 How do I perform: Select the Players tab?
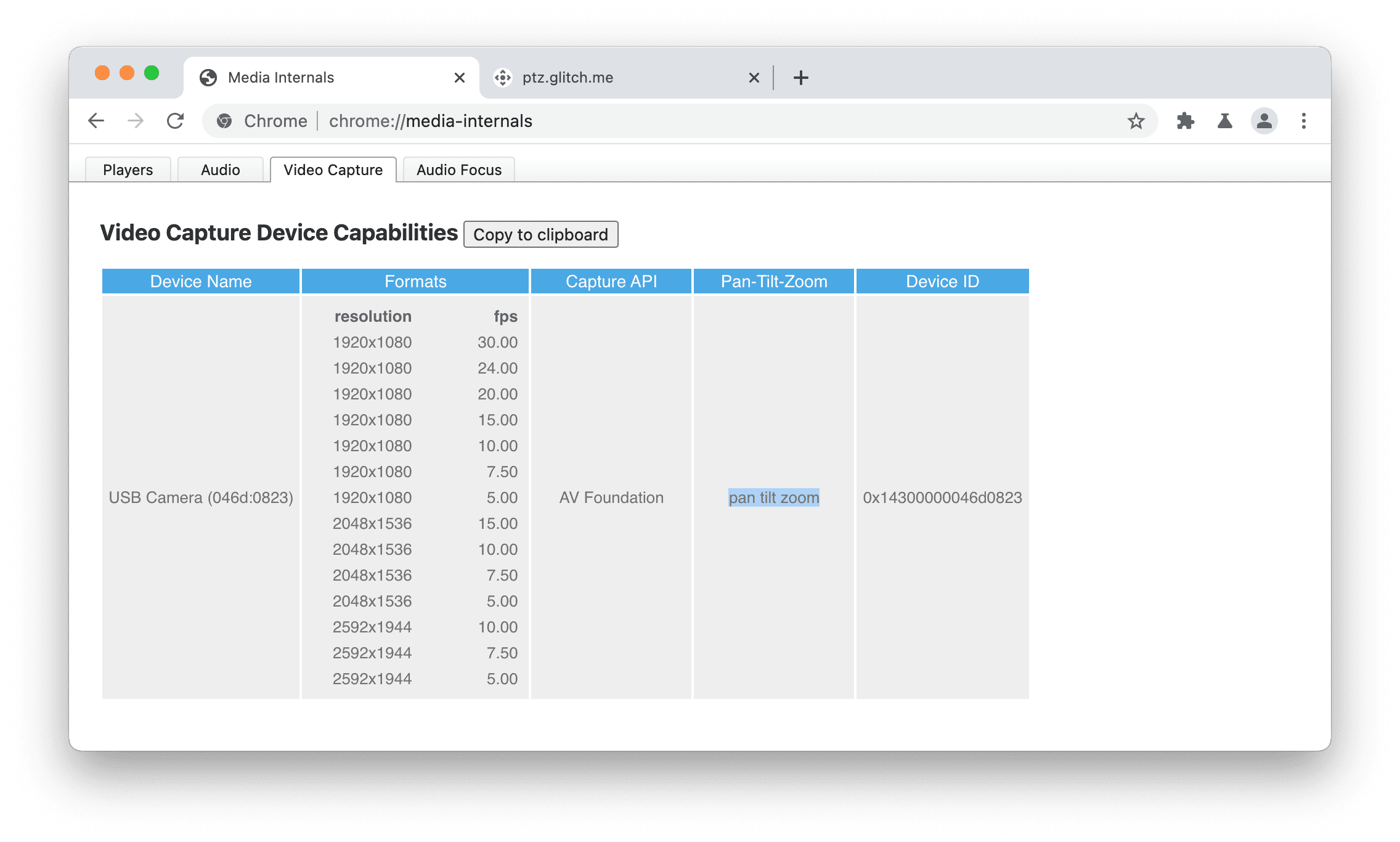(128, 169)
